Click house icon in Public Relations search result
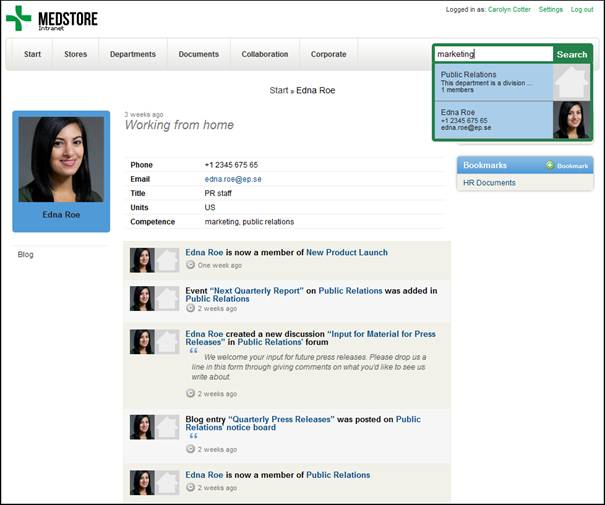605x505 pixels. pos(572,82)
